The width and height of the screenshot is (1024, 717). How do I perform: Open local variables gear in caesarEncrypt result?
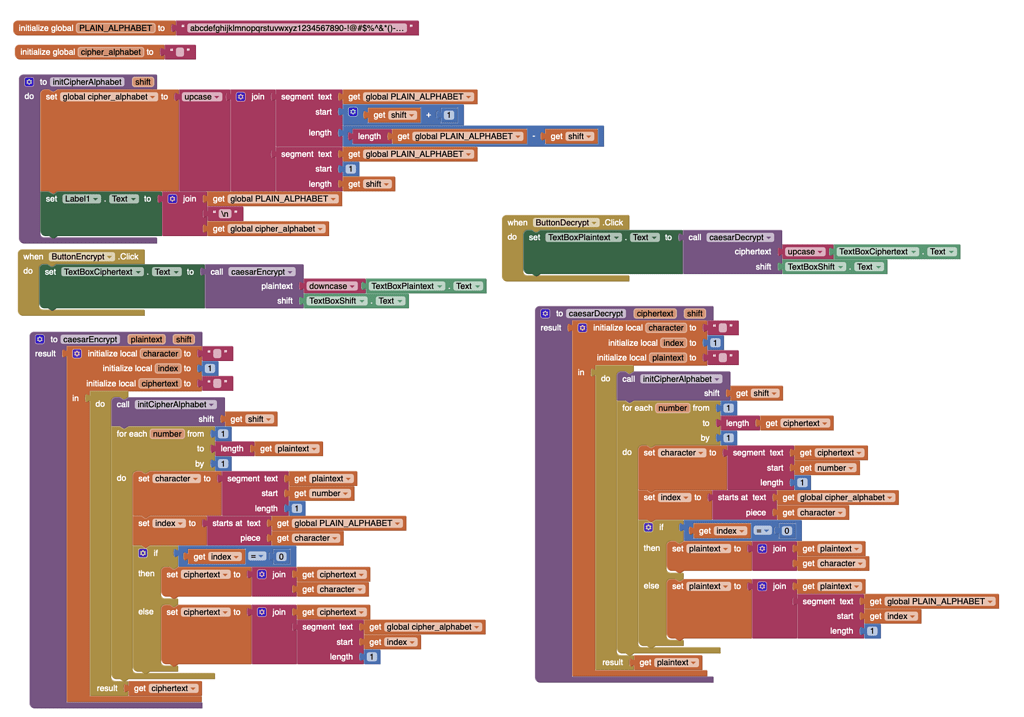pyautogui.click(x=76, y=354)
